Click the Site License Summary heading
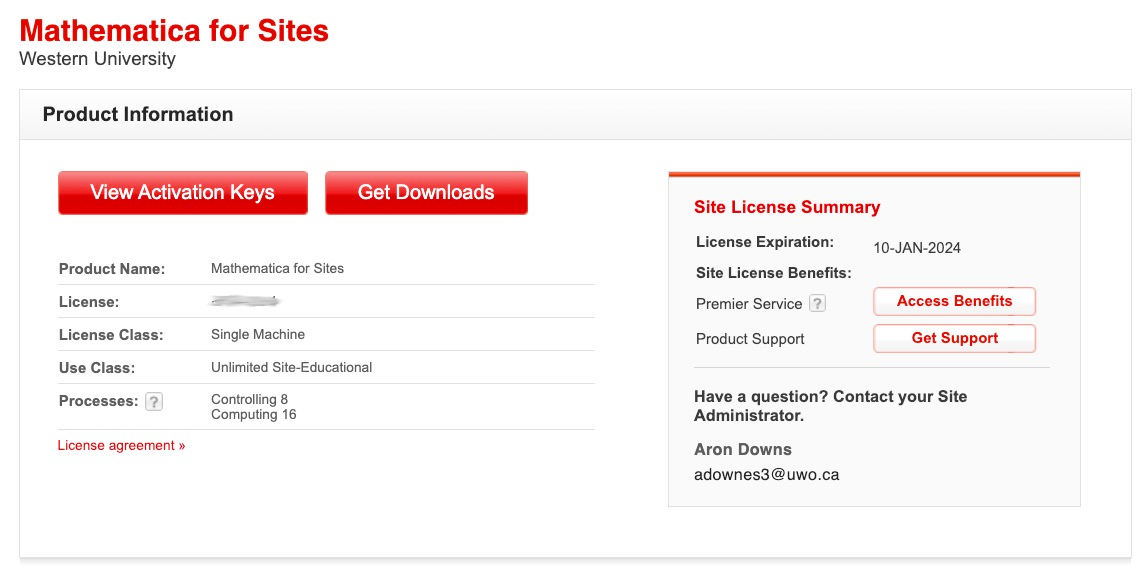The image size is (1147, 576). 787,208
